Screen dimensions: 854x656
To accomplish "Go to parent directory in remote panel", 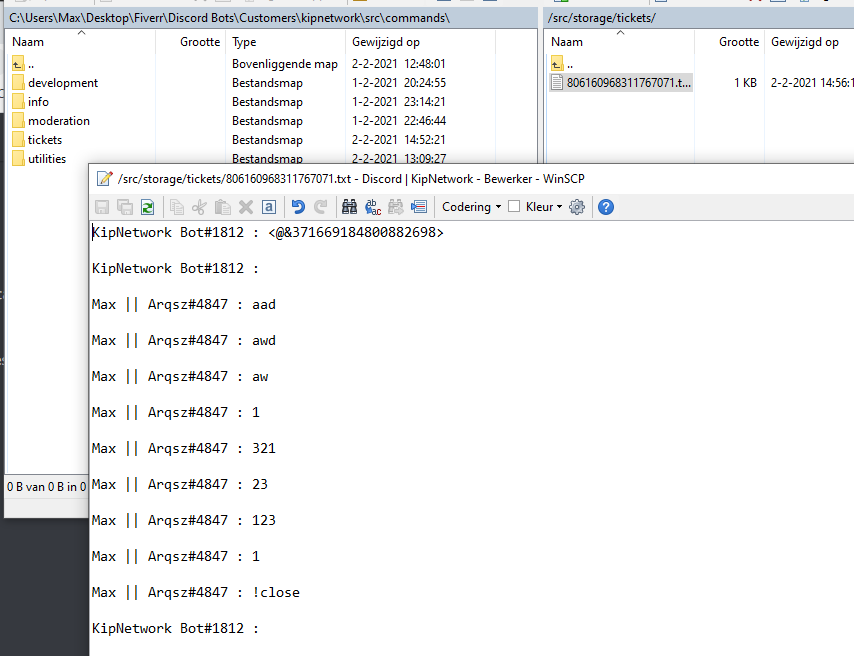I will 568,64.
